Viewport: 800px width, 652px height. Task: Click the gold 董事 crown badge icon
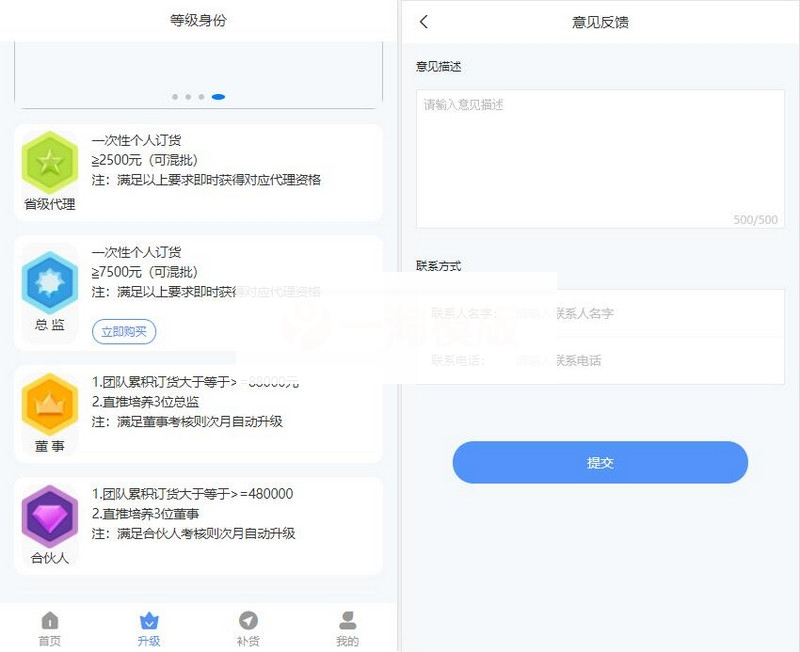48,404
